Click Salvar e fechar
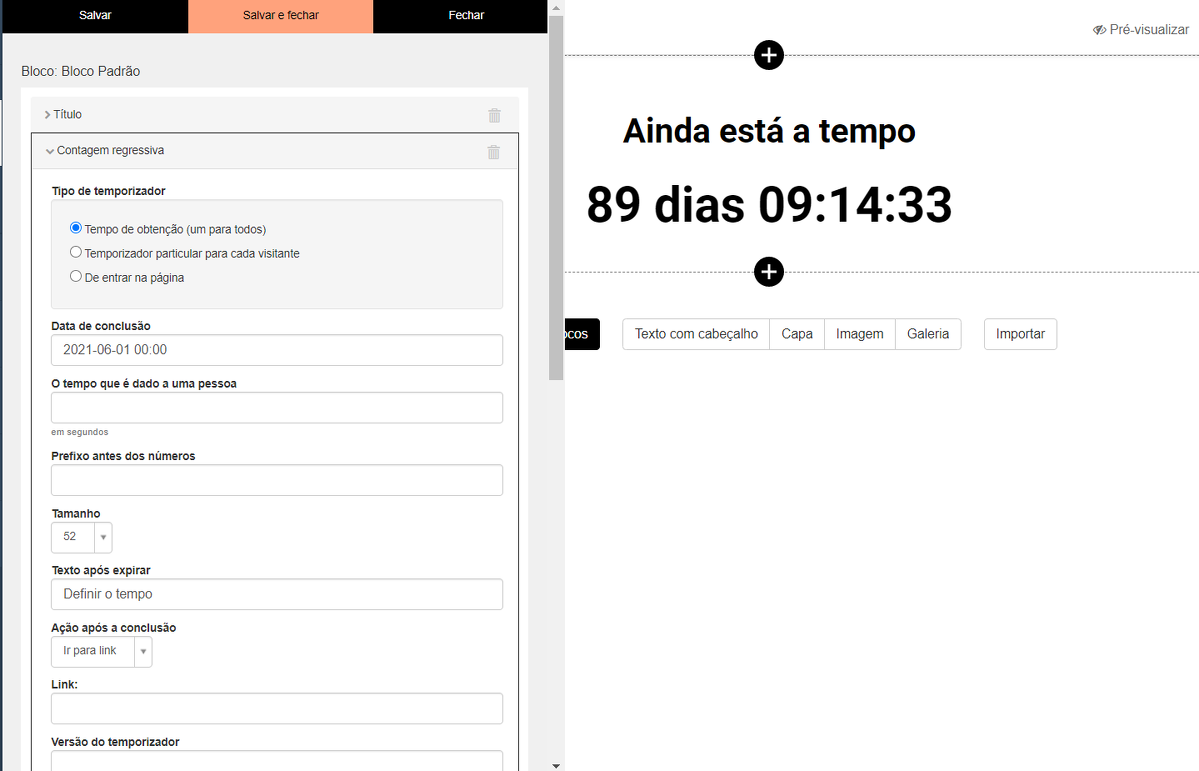This screenshot has width=1199, height=771. coord(280,16)
